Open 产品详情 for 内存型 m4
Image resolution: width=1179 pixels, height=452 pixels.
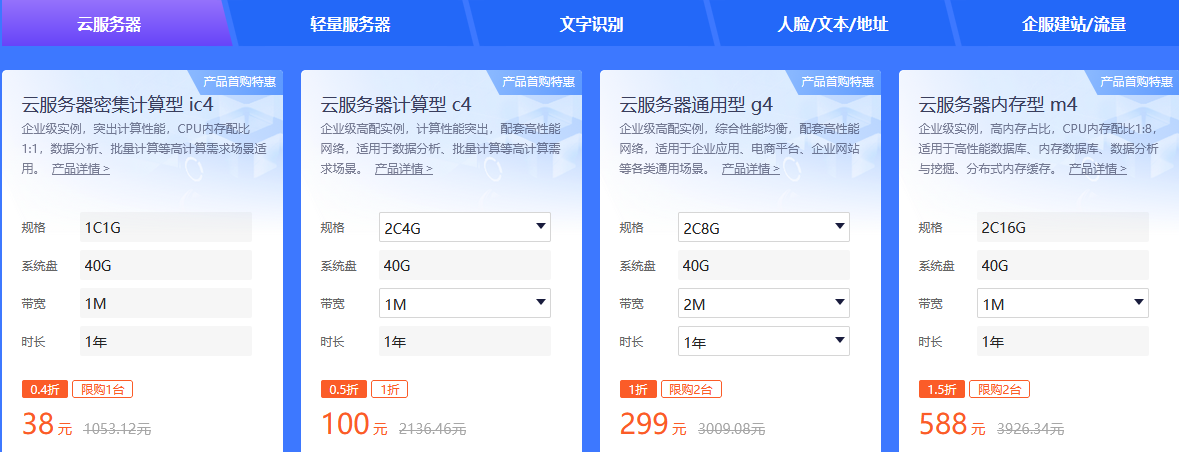click(x=1097, y=169)
